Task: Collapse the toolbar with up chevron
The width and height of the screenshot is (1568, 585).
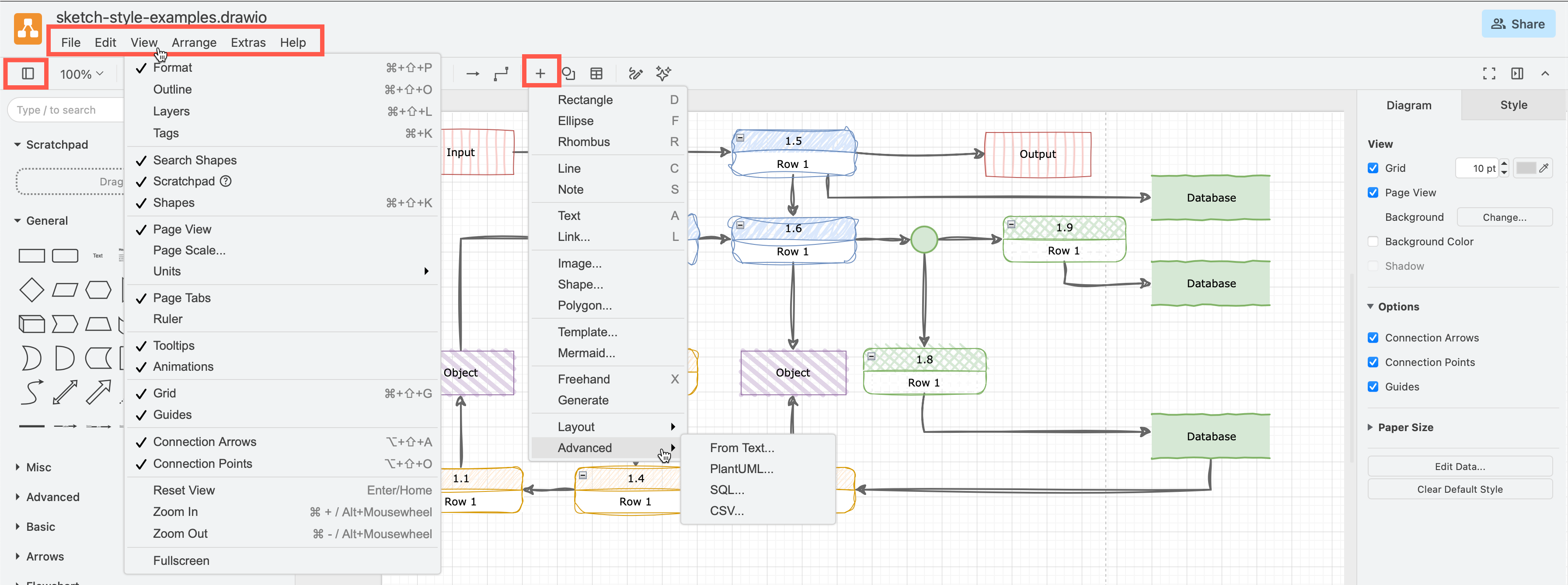Action: click(x=1545, y=73)
